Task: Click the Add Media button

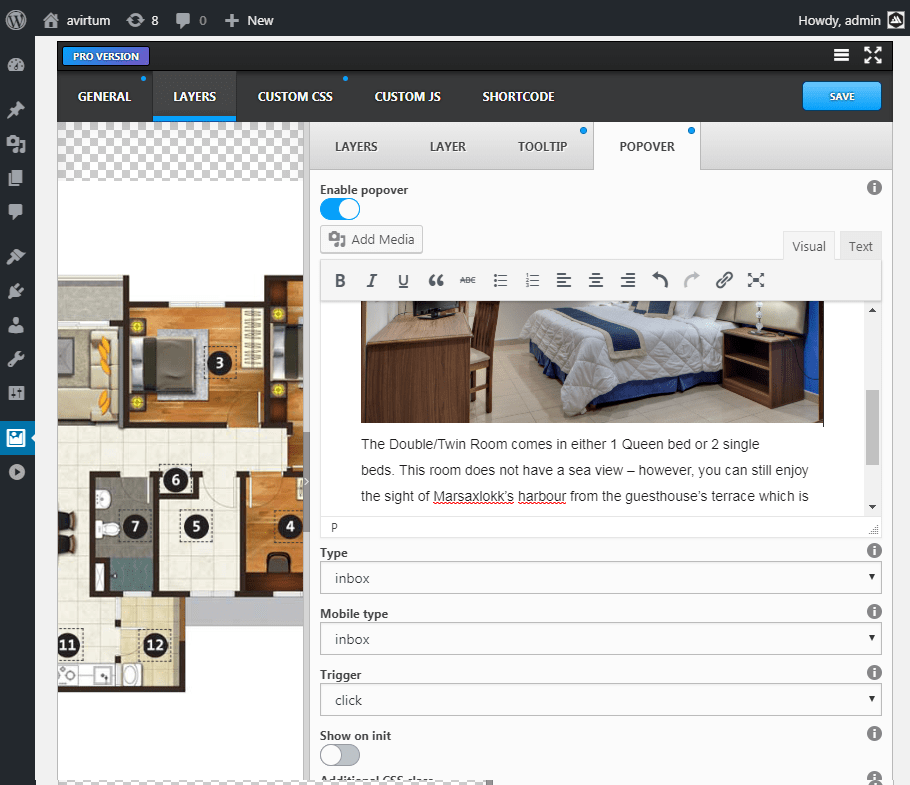Action: pos(372,240)
